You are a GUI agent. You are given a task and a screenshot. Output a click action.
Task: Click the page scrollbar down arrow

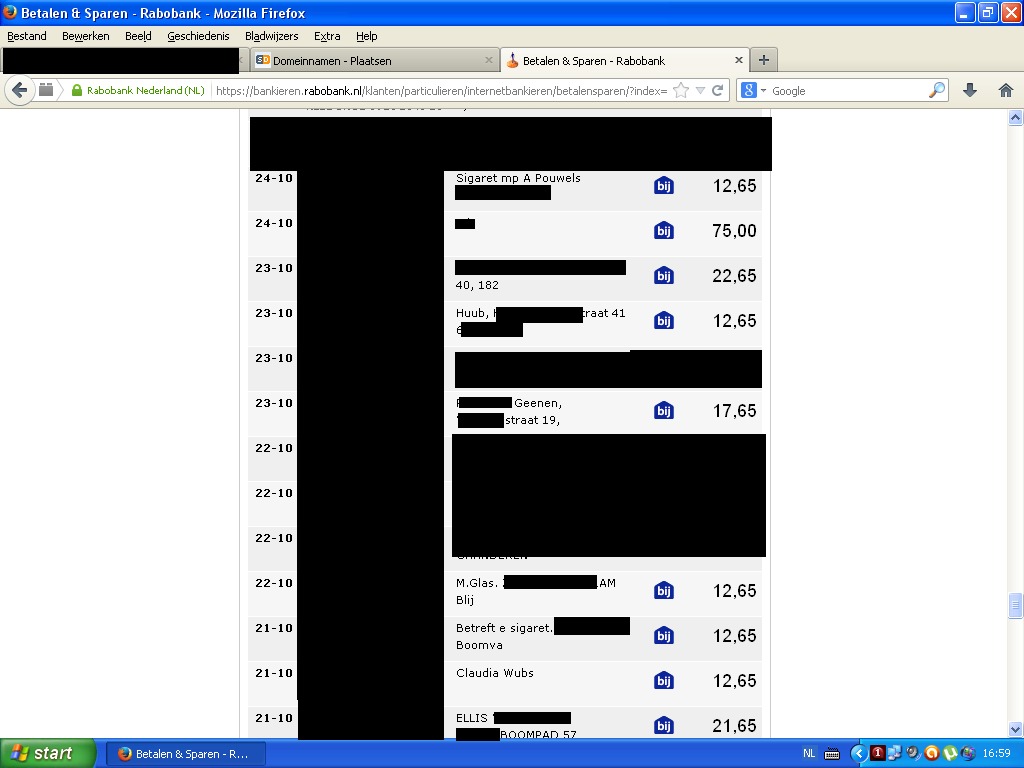(x=1016, y=729)
